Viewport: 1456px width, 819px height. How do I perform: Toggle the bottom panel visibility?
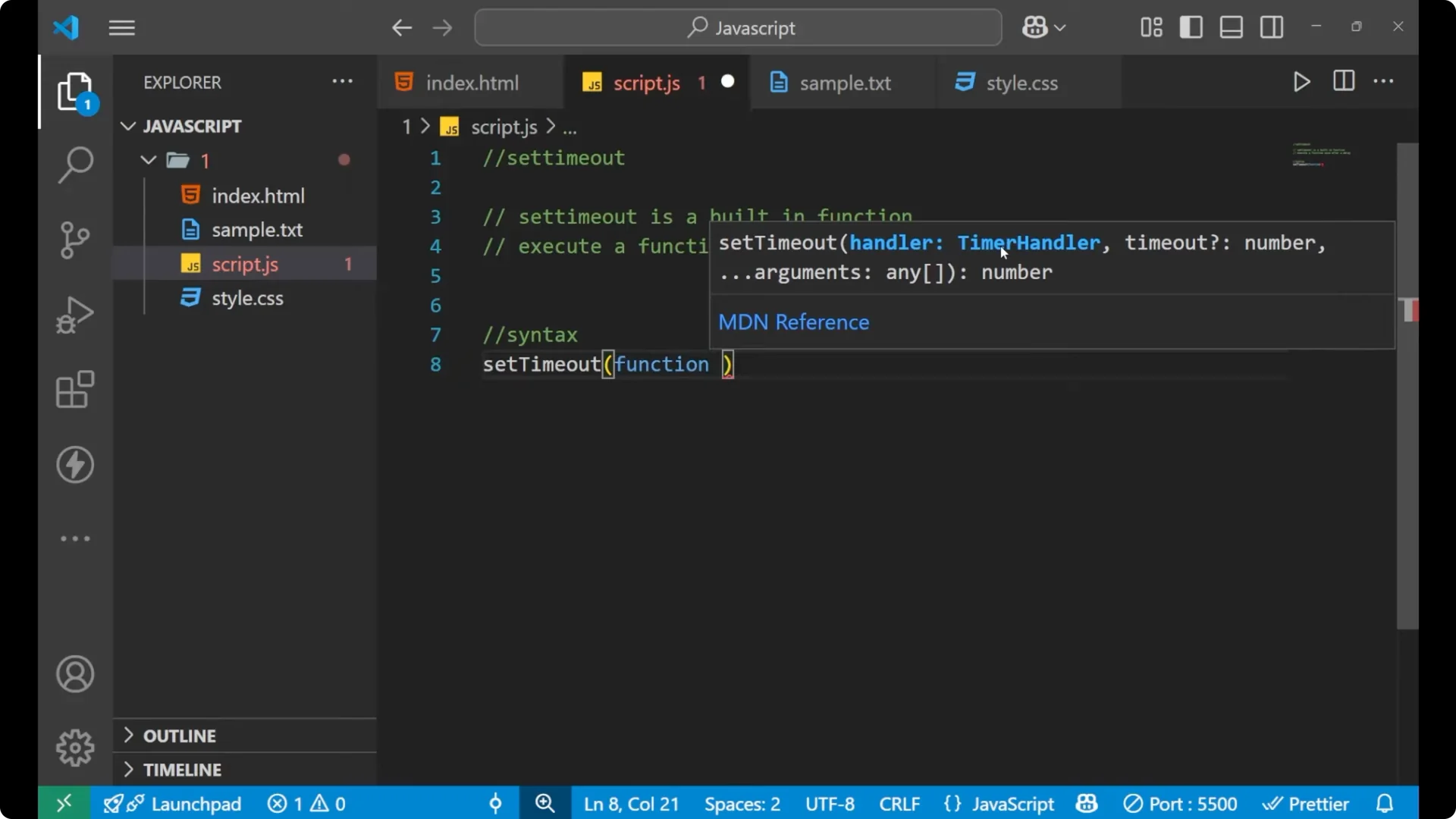click(x=1230, y=27)
